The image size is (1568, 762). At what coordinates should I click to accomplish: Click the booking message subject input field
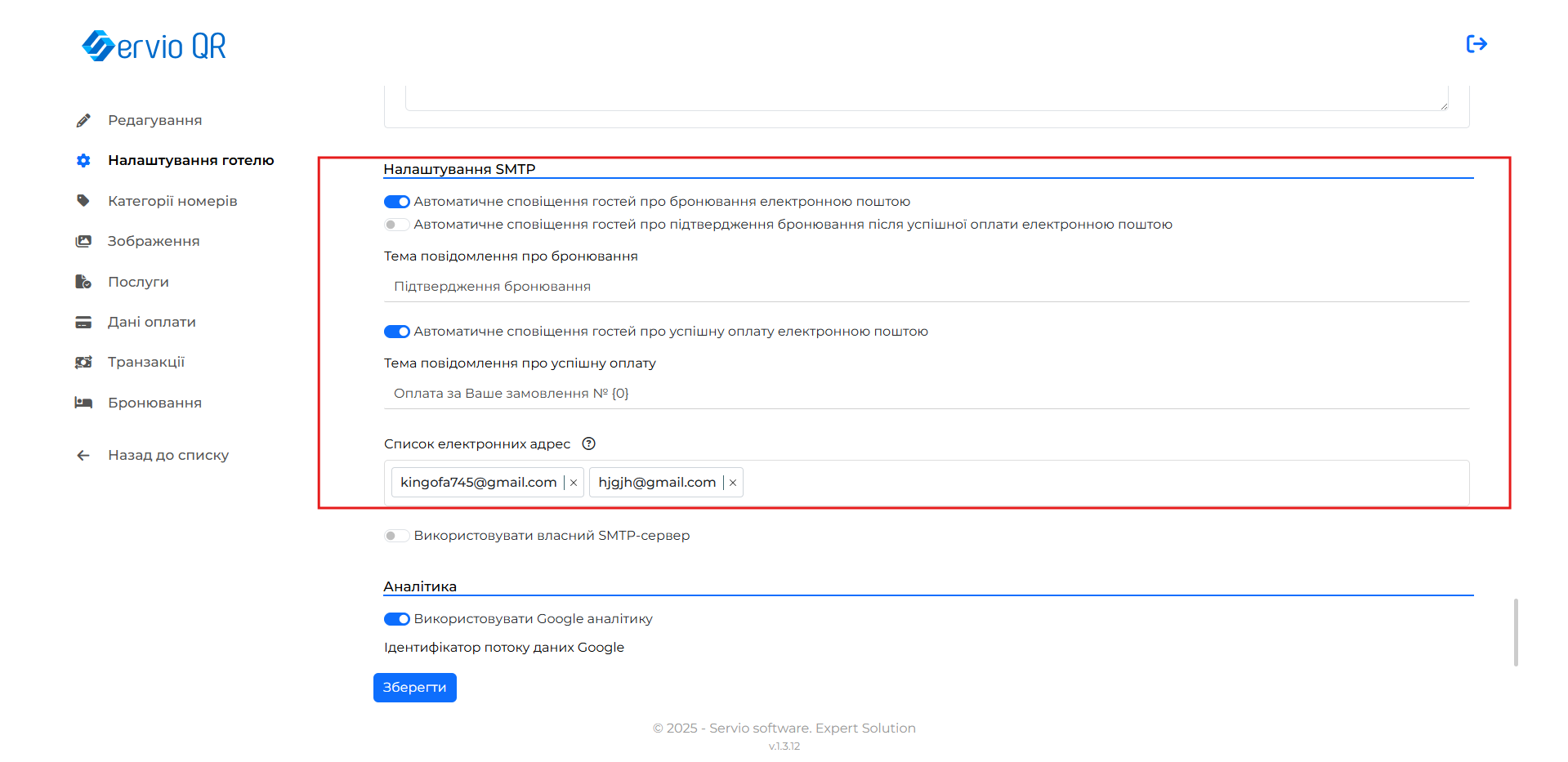tap(926, 287)
